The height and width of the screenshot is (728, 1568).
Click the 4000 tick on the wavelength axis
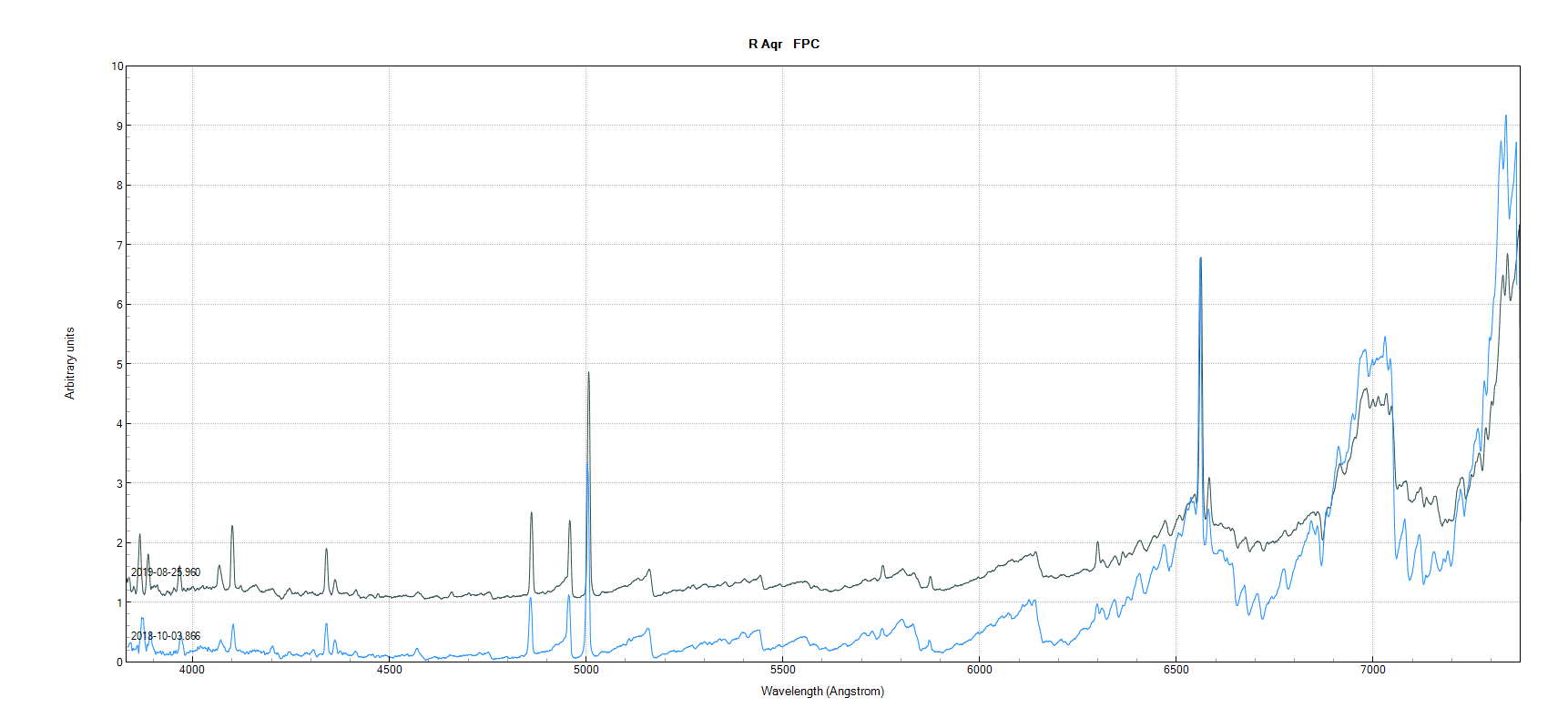[x=192, y=670]
